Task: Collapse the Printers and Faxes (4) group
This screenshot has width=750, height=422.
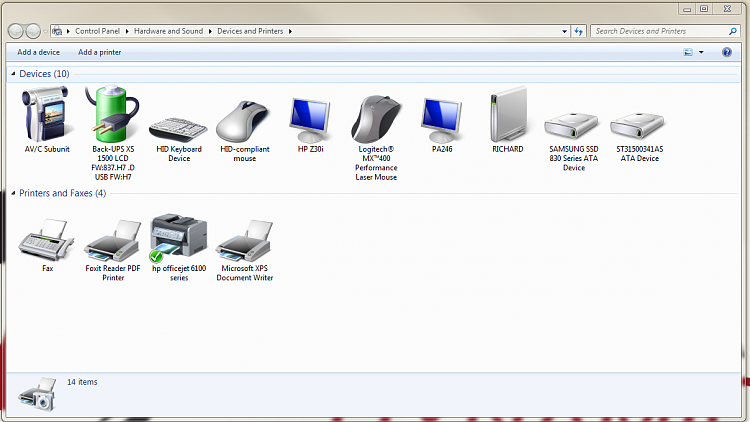Action: pos(13,193)
